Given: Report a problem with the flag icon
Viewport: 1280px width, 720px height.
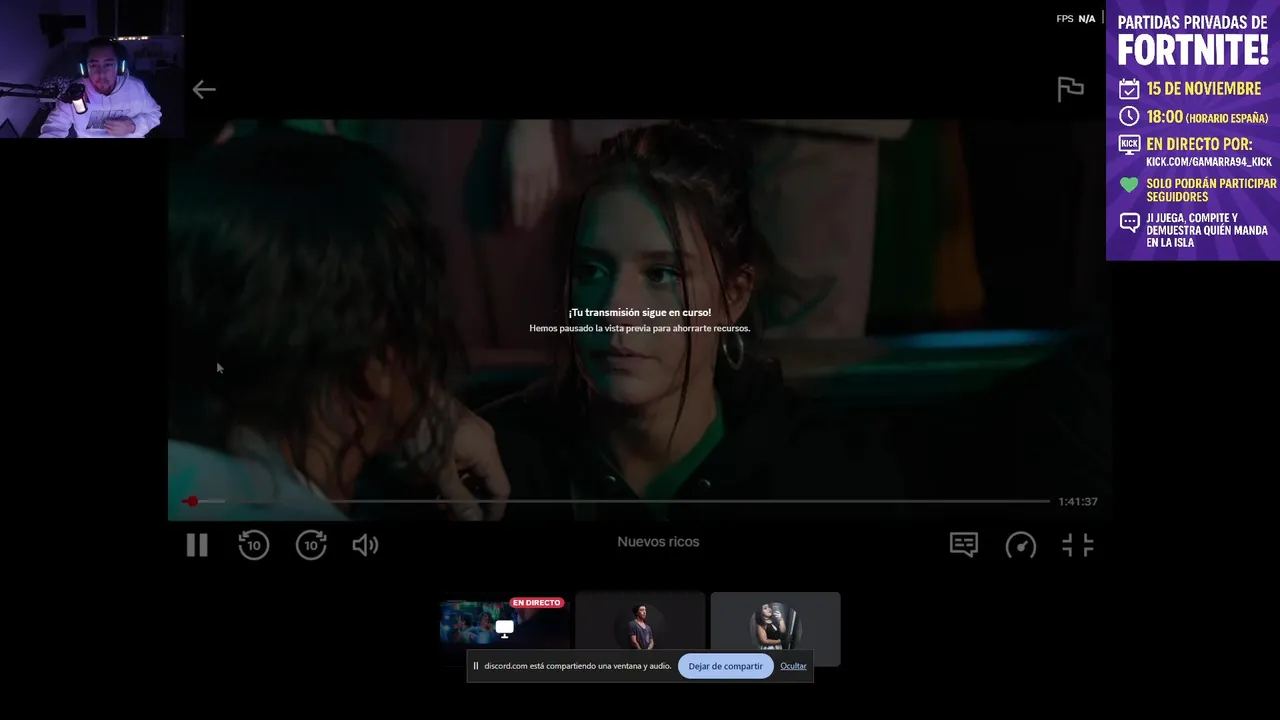Looking at the screenshot, I should (x=1071, y=89).
